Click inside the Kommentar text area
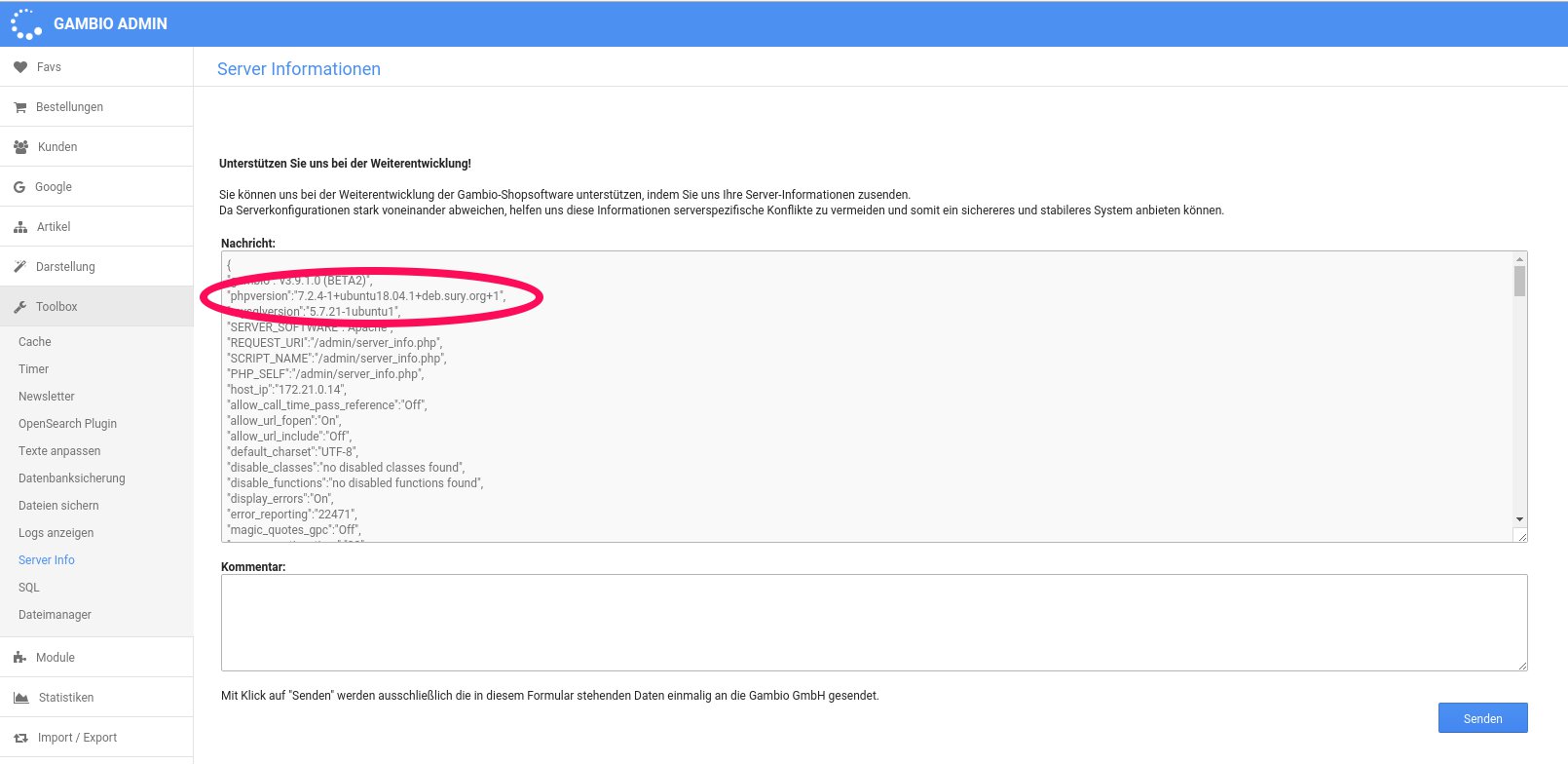The image size is (1568, 764). (874, 623)
